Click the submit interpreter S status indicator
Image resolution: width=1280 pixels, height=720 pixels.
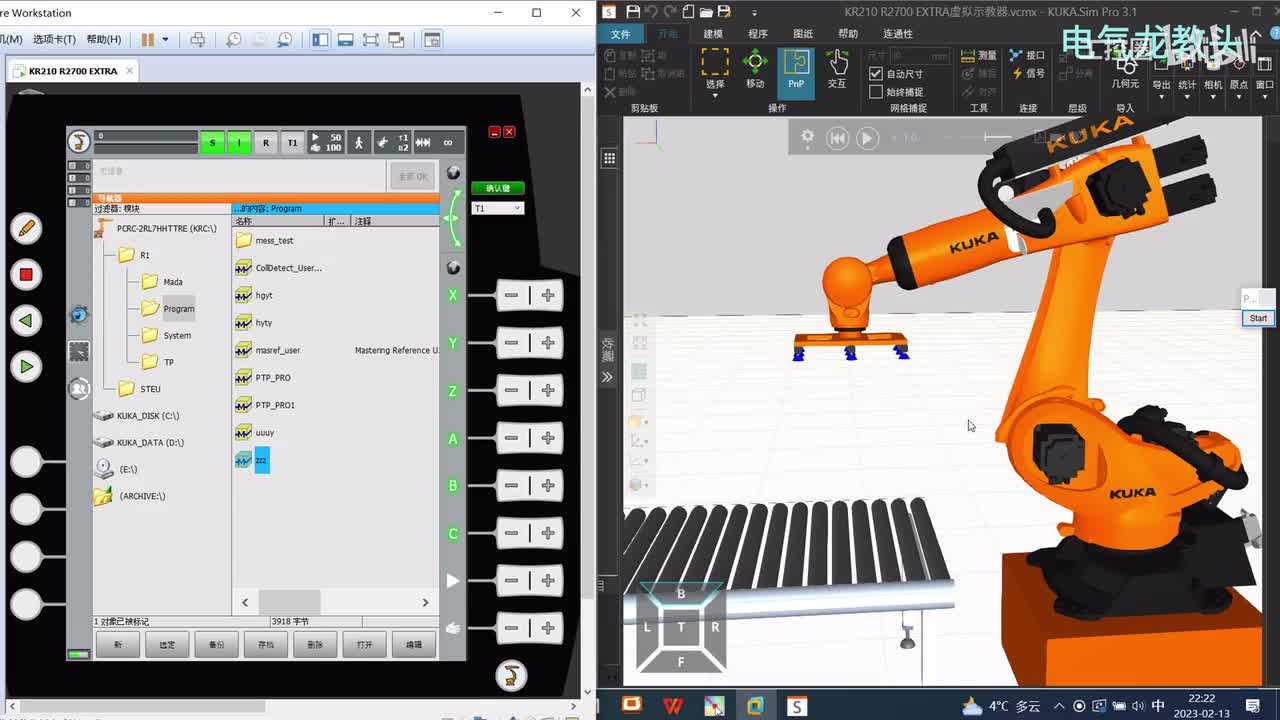pos(212,142)
